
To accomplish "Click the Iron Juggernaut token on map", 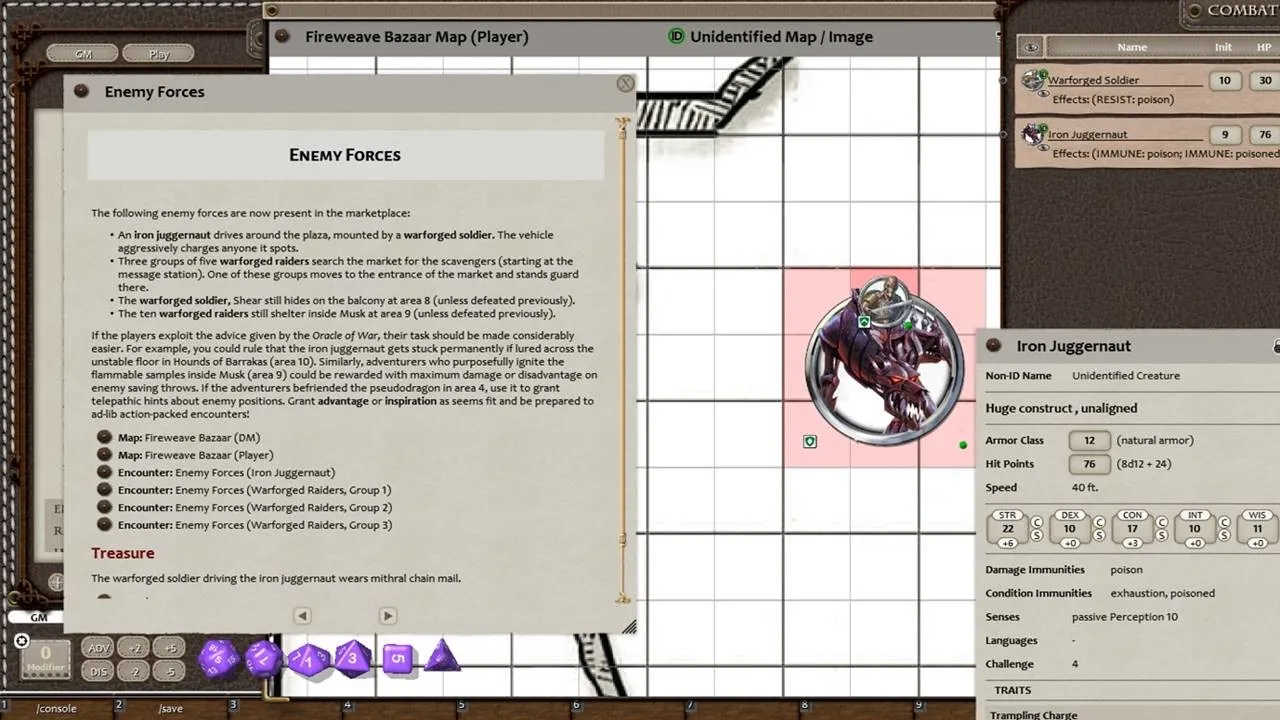I will click(x=886, y=368).
